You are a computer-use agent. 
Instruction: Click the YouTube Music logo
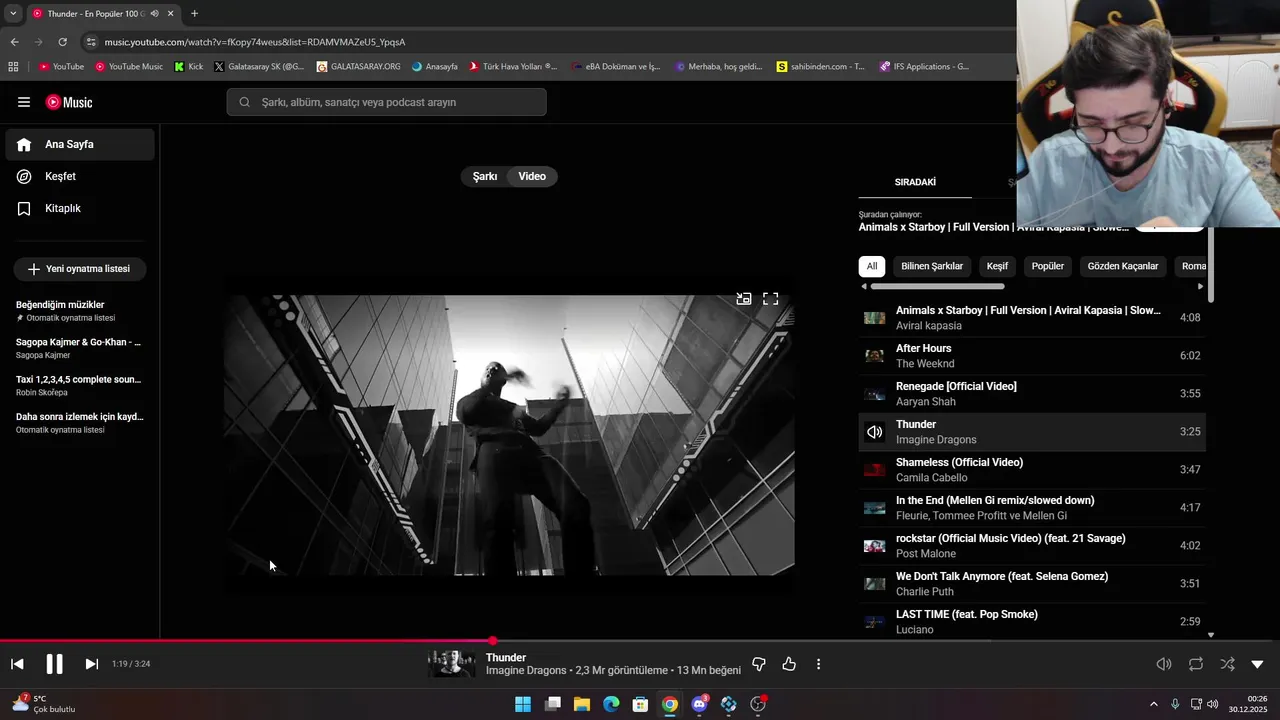(69, 102)
